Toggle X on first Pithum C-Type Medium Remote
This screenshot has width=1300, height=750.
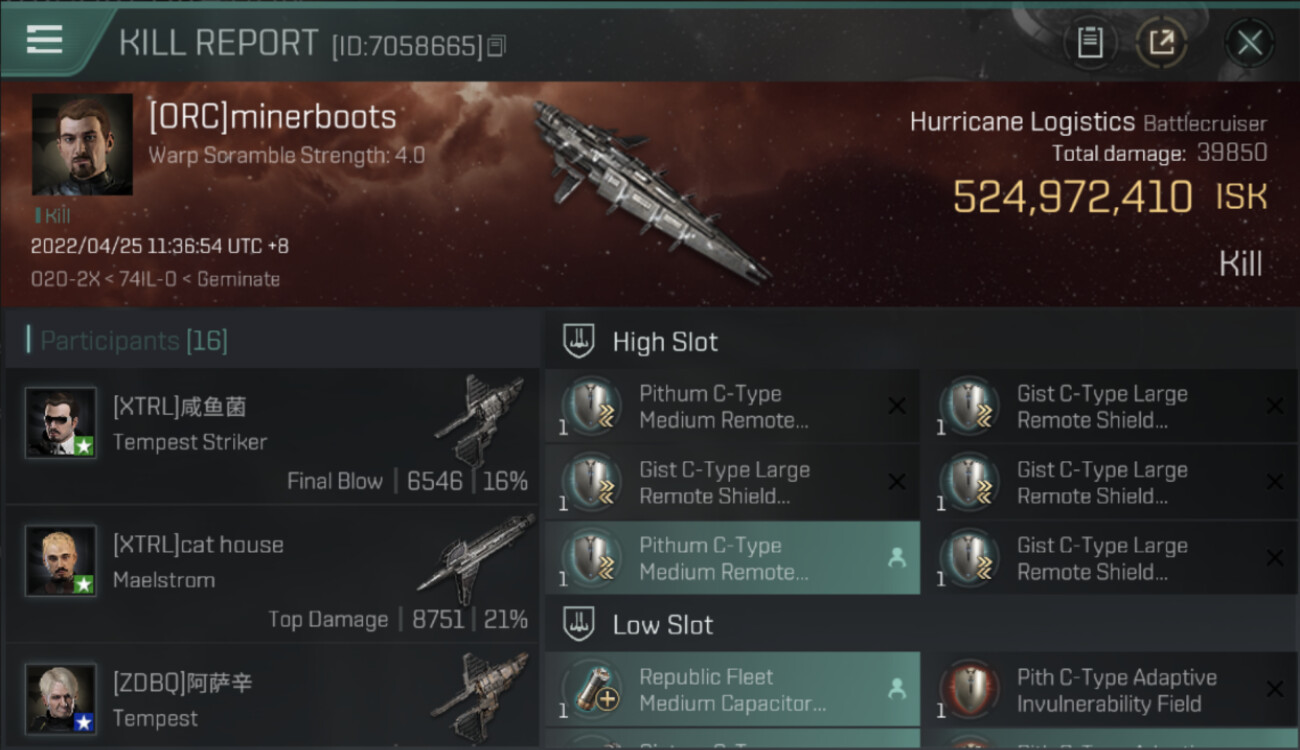tap(897, 406)
